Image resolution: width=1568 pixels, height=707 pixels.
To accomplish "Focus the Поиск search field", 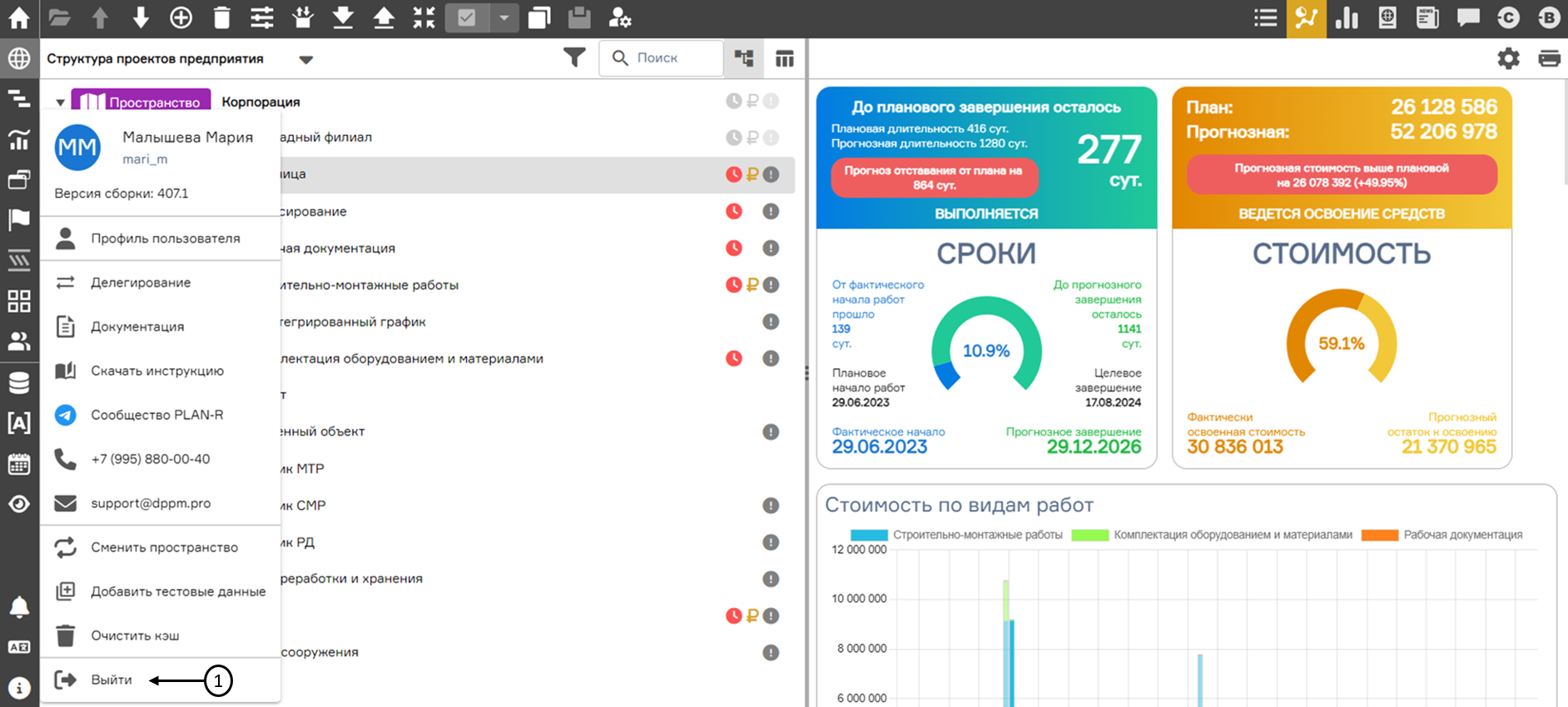I will pos(661,57).
